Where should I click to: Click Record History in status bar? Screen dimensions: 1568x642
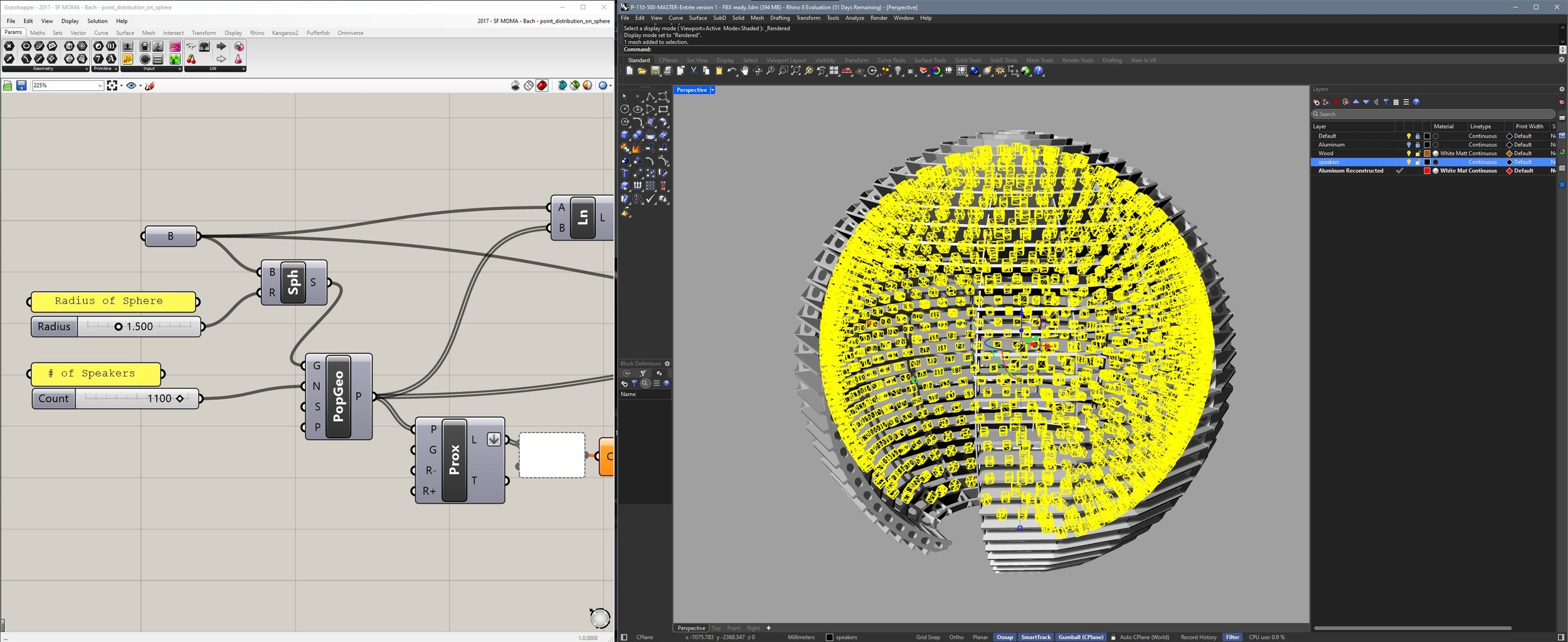click(x=1198, y=637)
